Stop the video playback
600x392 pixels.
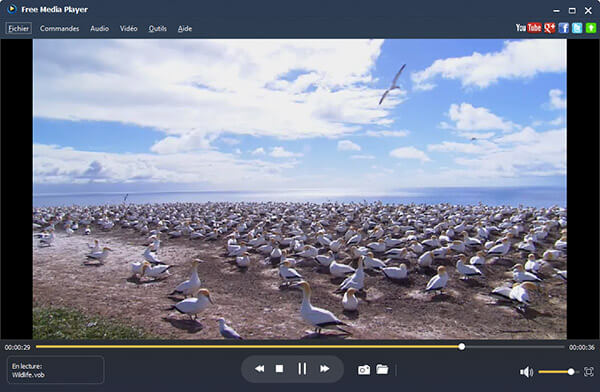(x=280, y=369)
